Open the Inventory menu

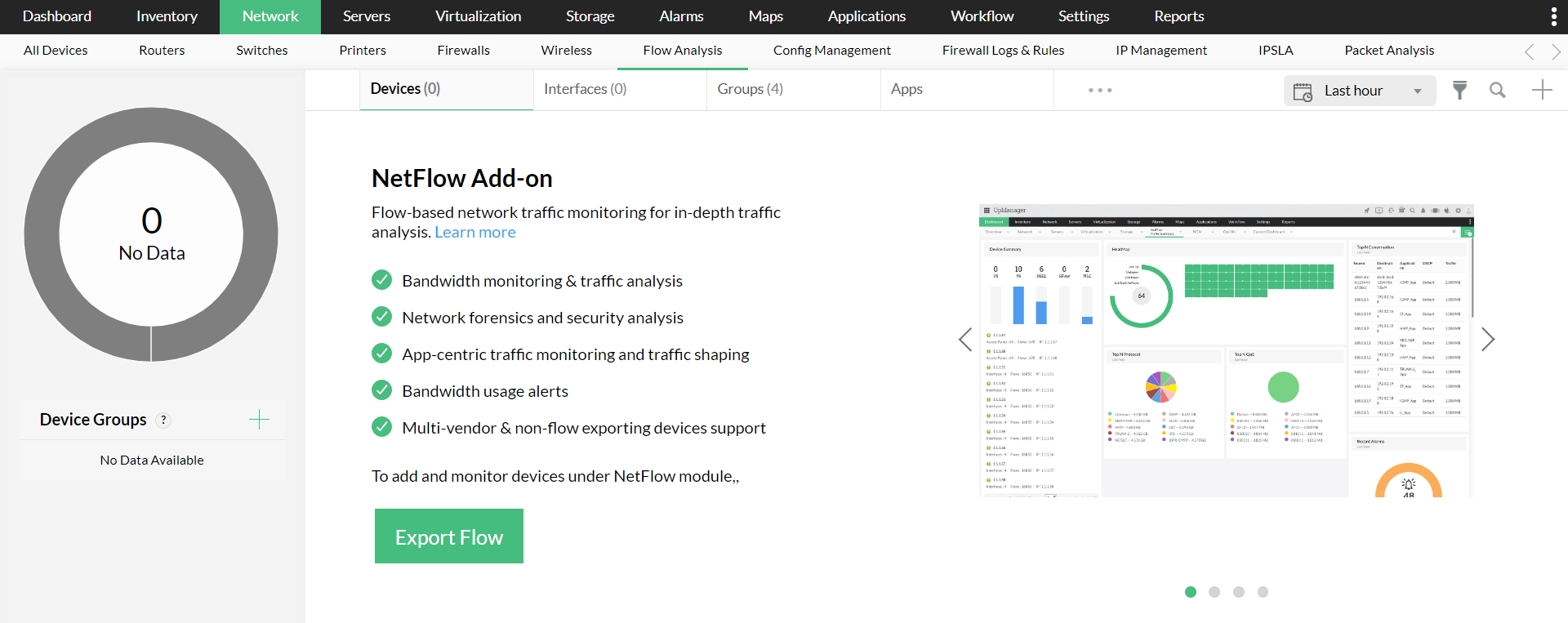[x=167, y=16]
